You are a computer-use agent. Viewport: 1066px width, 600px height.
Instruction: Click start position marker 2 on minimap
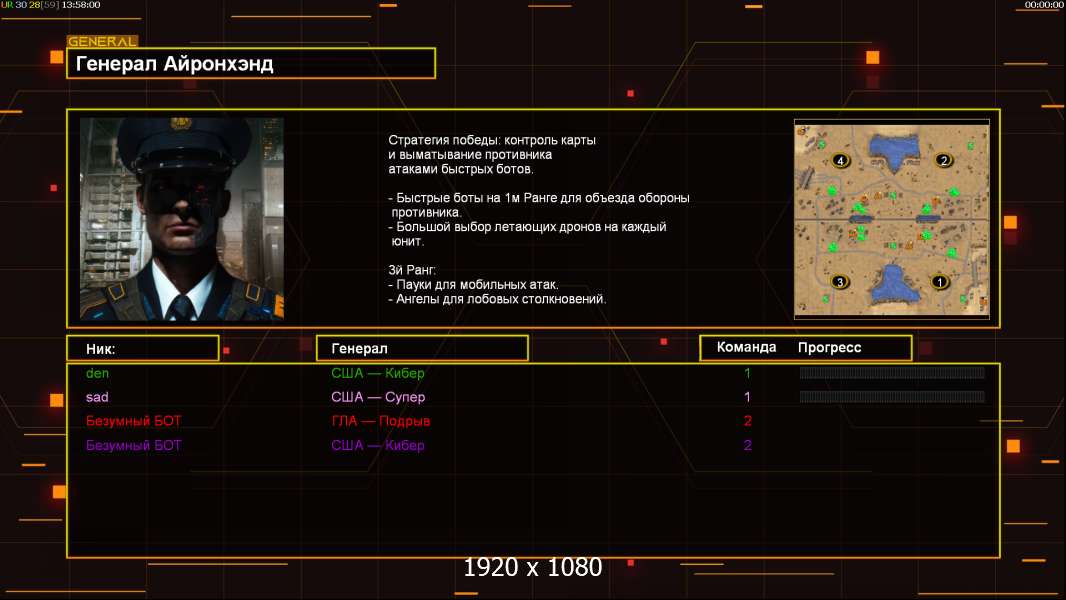943,160
